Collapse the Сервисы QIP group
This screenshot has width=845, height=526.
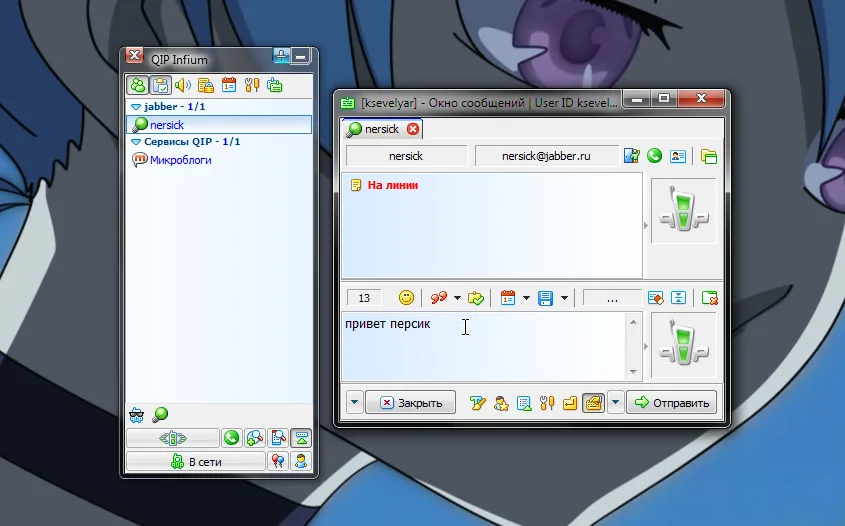click(136, 142)
